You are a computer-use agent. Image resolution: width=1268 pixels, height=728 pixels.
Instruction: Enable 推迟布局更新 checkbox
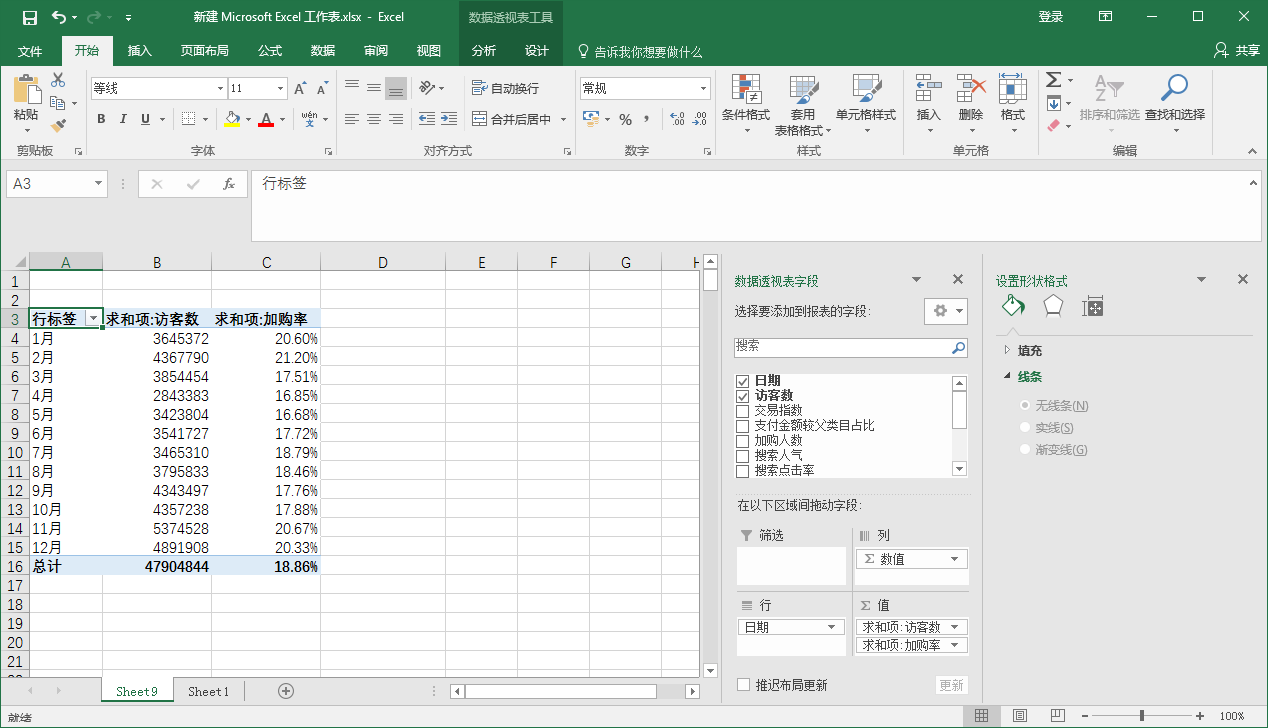743,685
